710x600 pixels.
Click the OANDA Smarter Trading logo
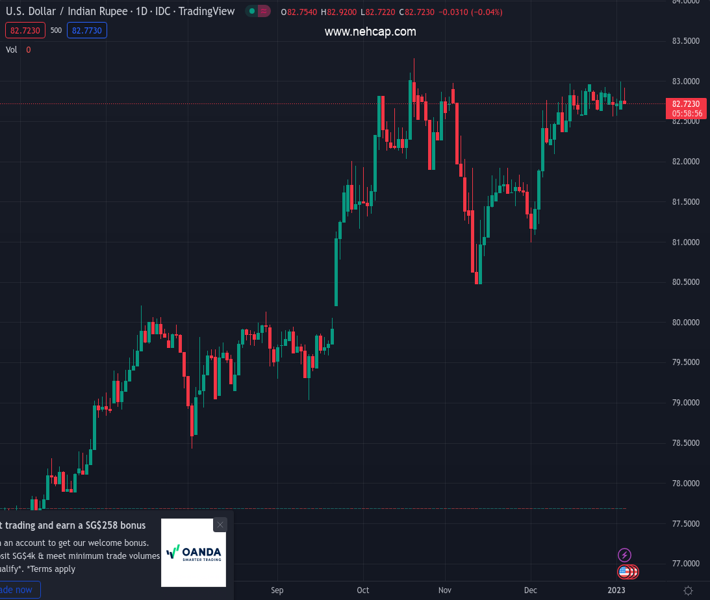point(194,552)
